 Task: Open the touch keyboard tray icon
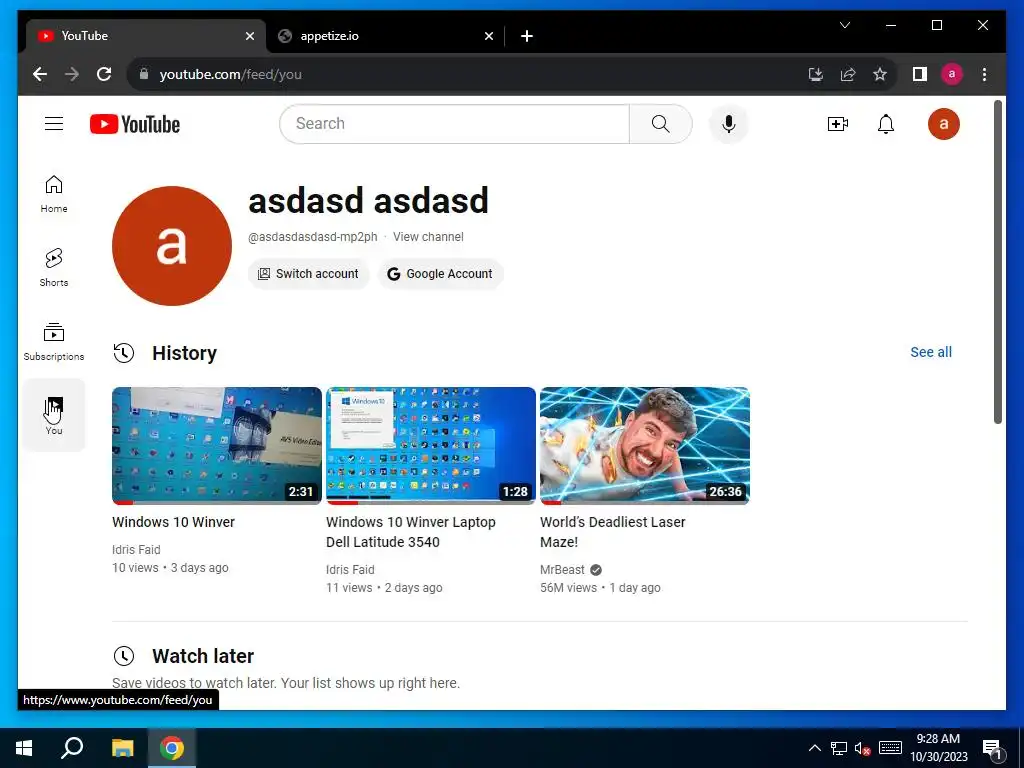pyautogui.click(x=890, y=748)
